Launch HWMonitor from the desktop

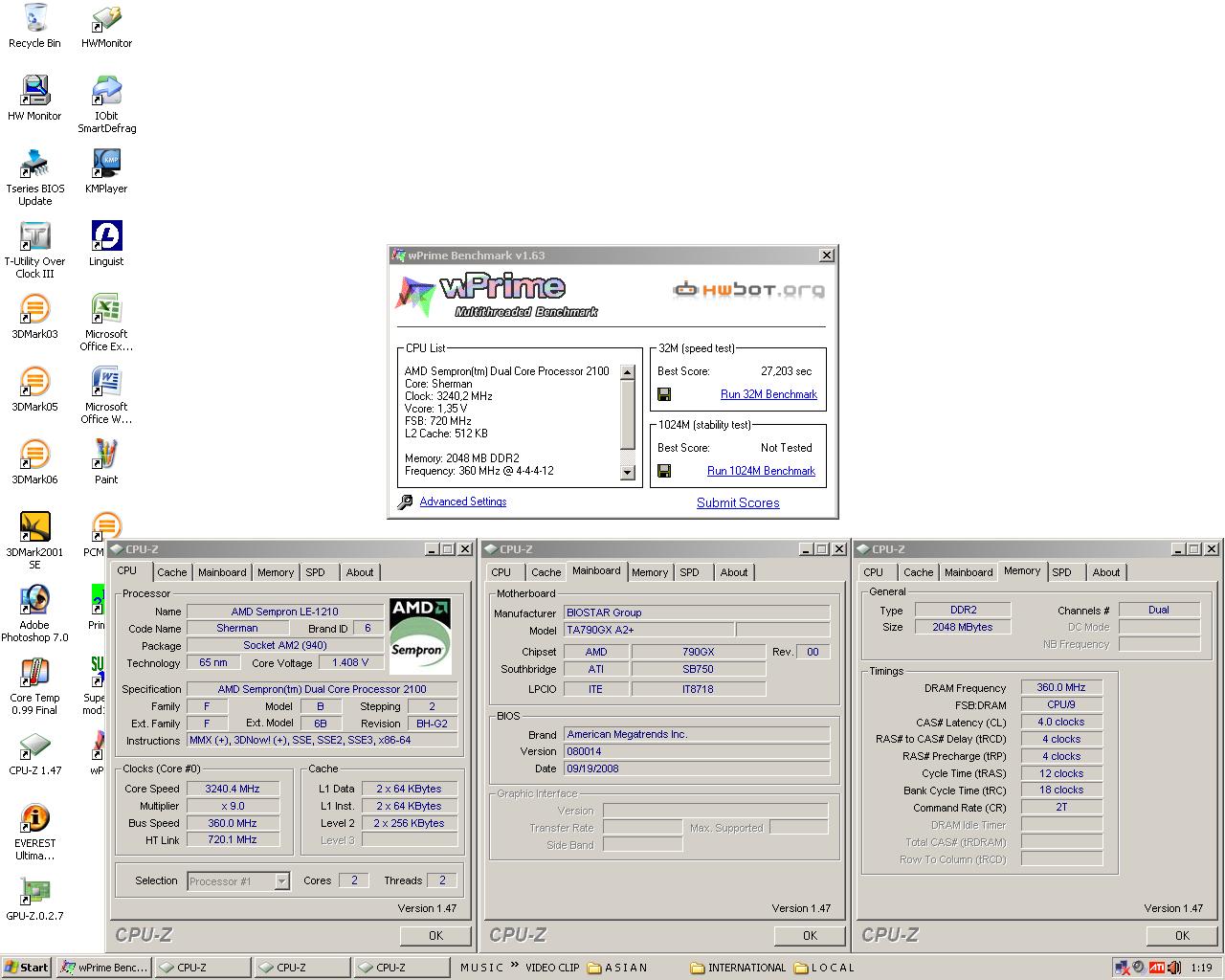(x=106, y=26)
